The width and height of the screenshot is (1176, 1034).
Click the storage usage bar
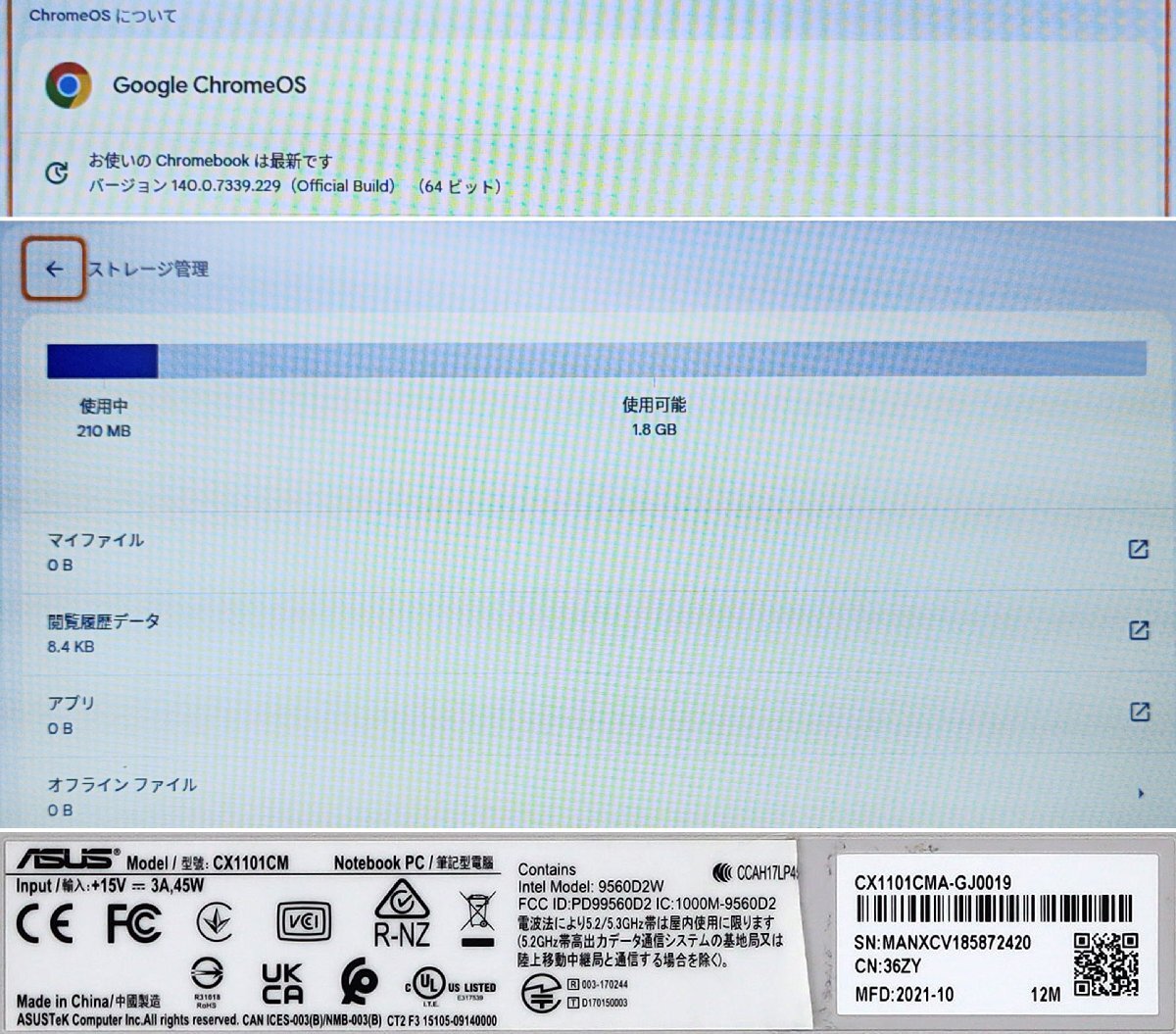point(597,360)
